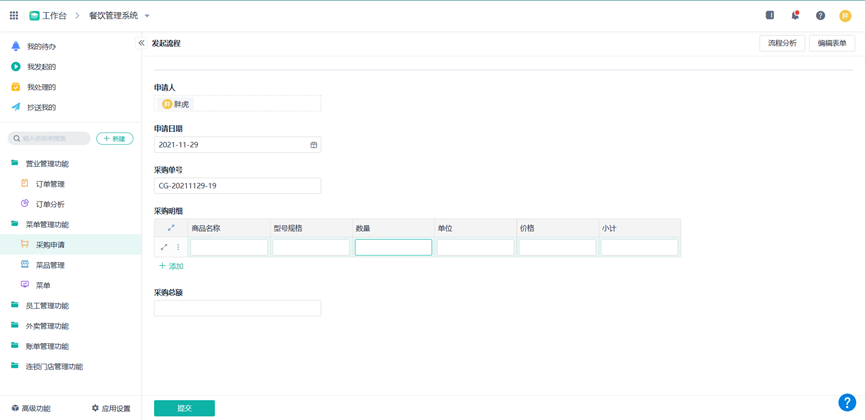
Task: Collapse the left sidebar with double-arrow
Action: [141, 43]
